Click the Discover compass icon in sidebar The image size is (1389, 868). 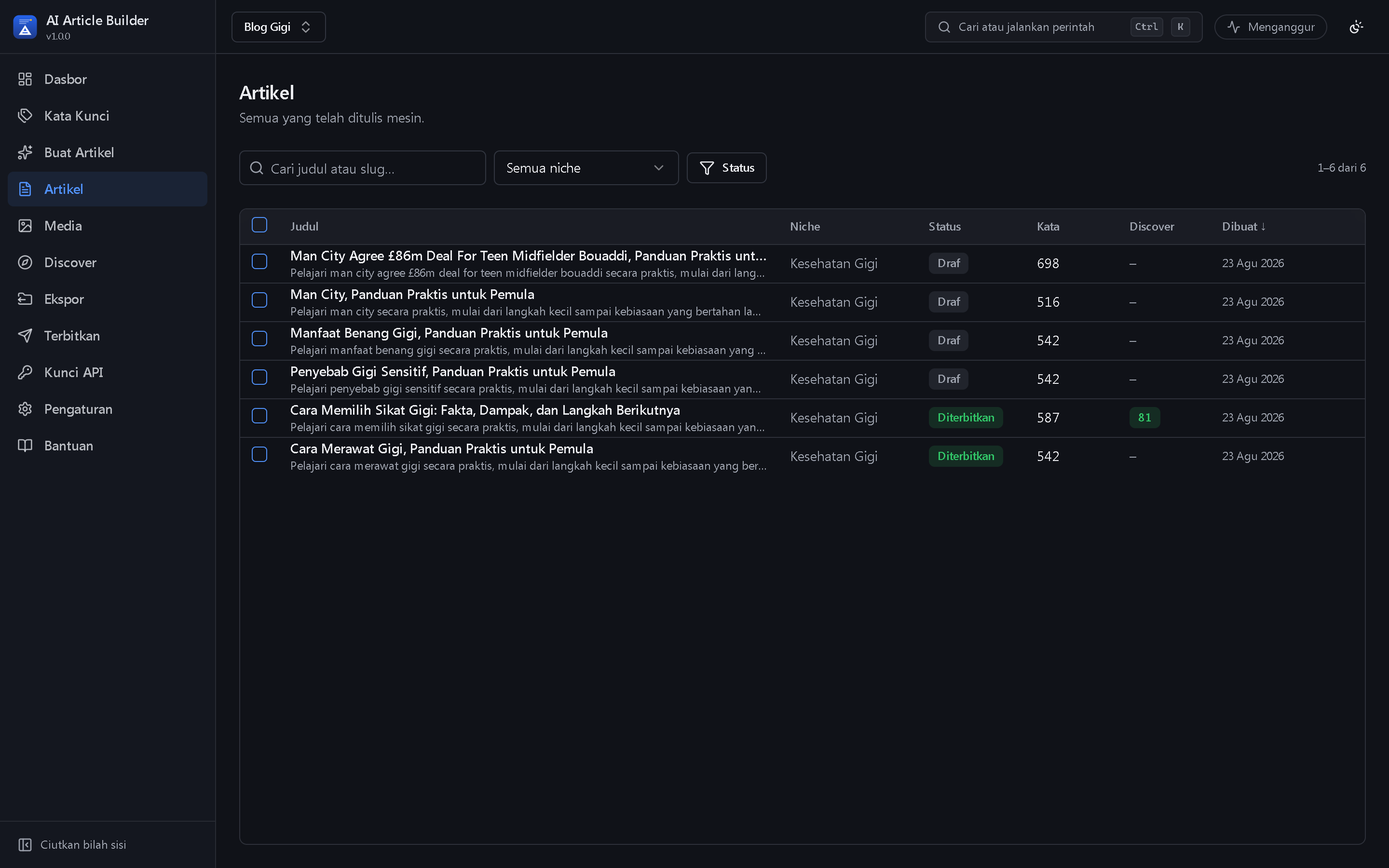pos(25,262)
